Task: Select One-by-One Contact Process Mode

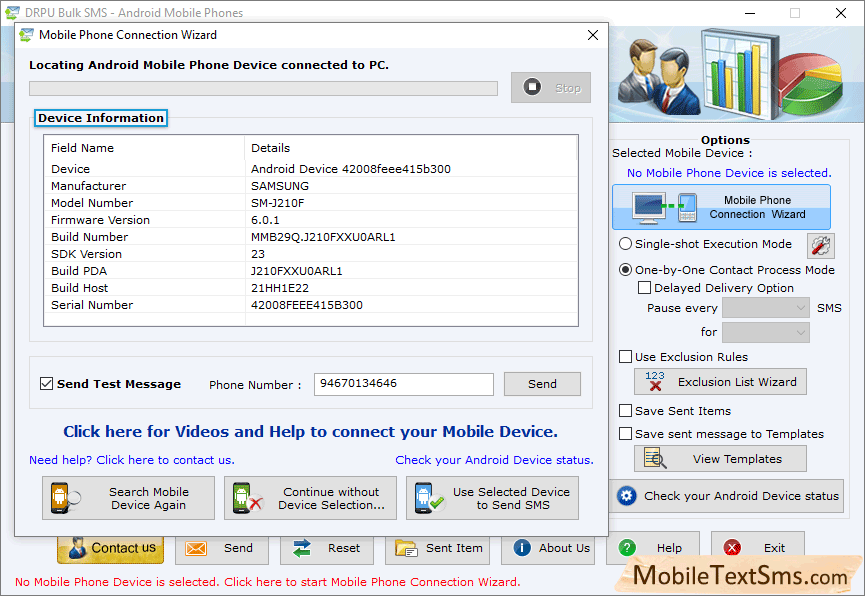Action: pos(625,270)
